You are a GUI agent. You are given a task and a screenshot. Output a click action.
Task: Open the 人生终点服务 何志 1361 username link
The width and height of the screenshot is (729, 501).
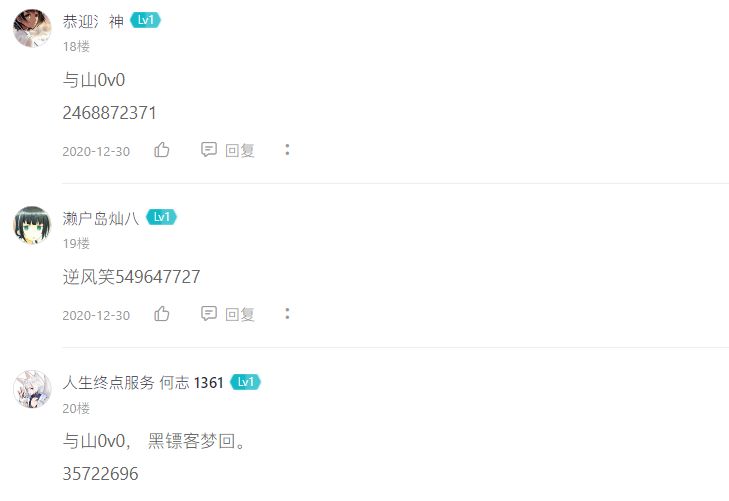(143, 382)
